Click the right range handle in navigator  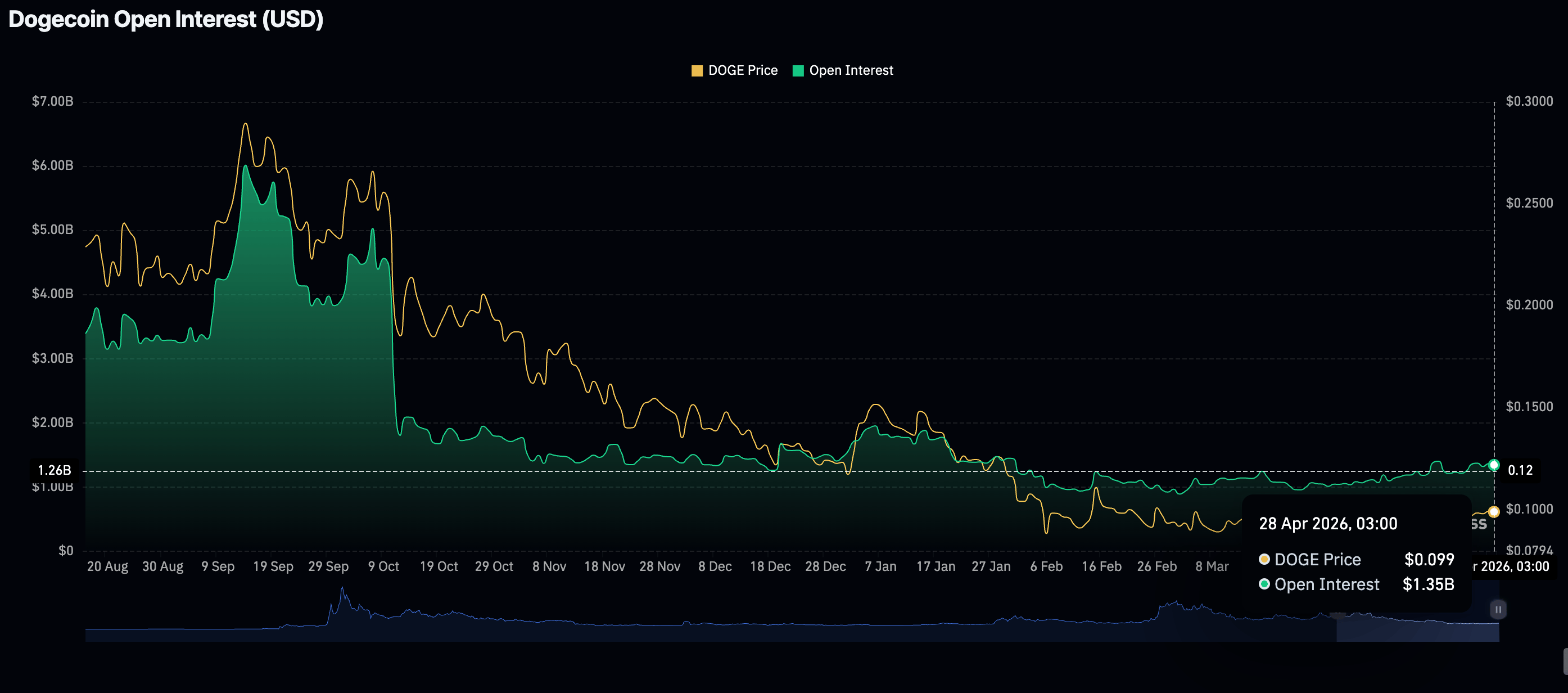1498,609
